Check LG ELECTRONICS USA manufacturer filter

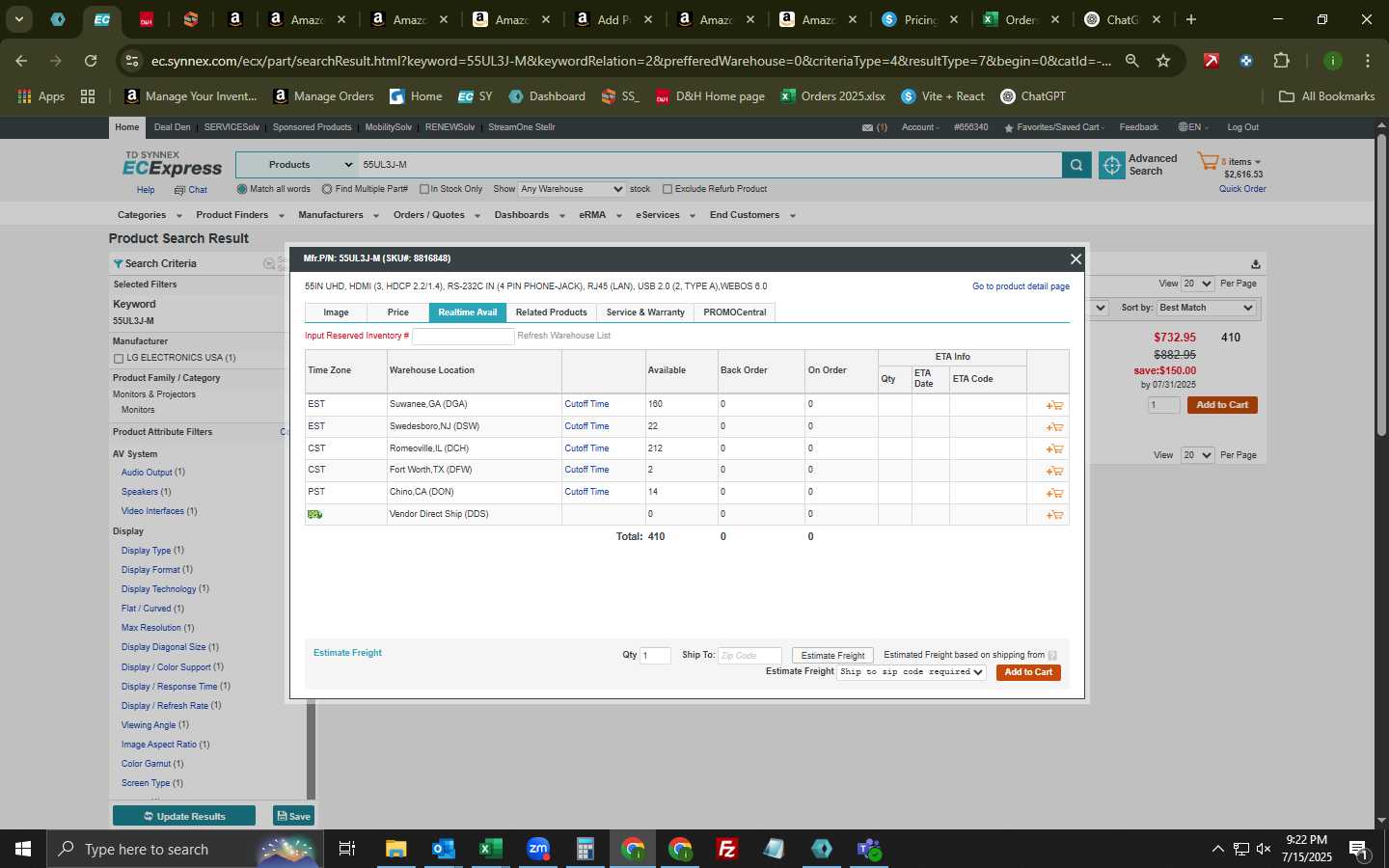pyautogui.click(x=119, y=359)
